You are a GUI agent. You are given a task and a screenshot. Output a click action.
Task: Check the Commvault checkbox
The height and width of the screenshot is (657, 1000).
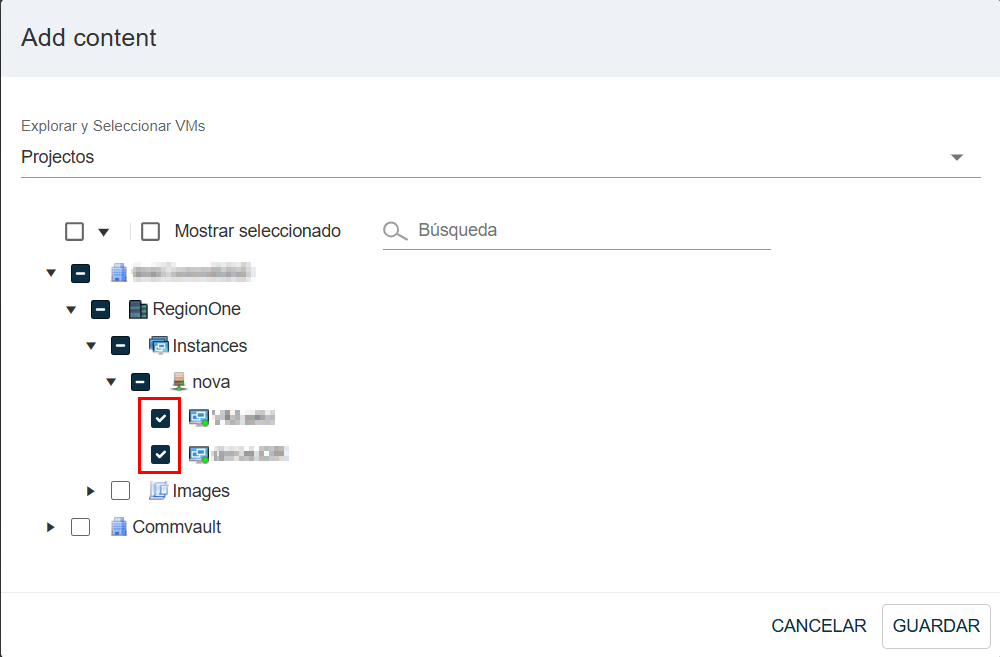81,527
